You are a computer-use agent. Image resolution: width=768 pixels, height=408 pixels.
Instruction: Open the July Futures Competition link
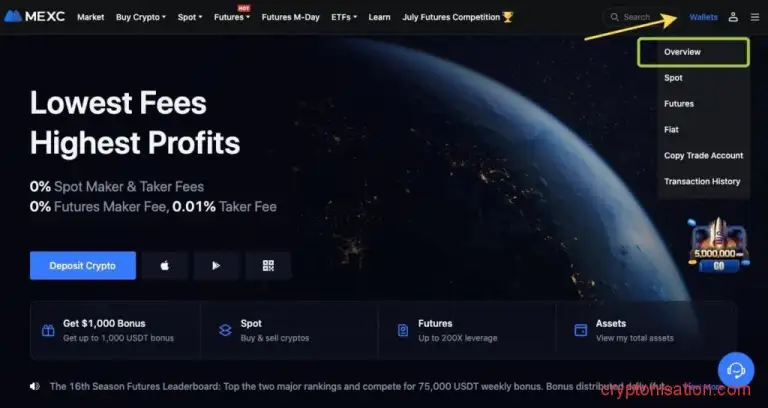457,17
